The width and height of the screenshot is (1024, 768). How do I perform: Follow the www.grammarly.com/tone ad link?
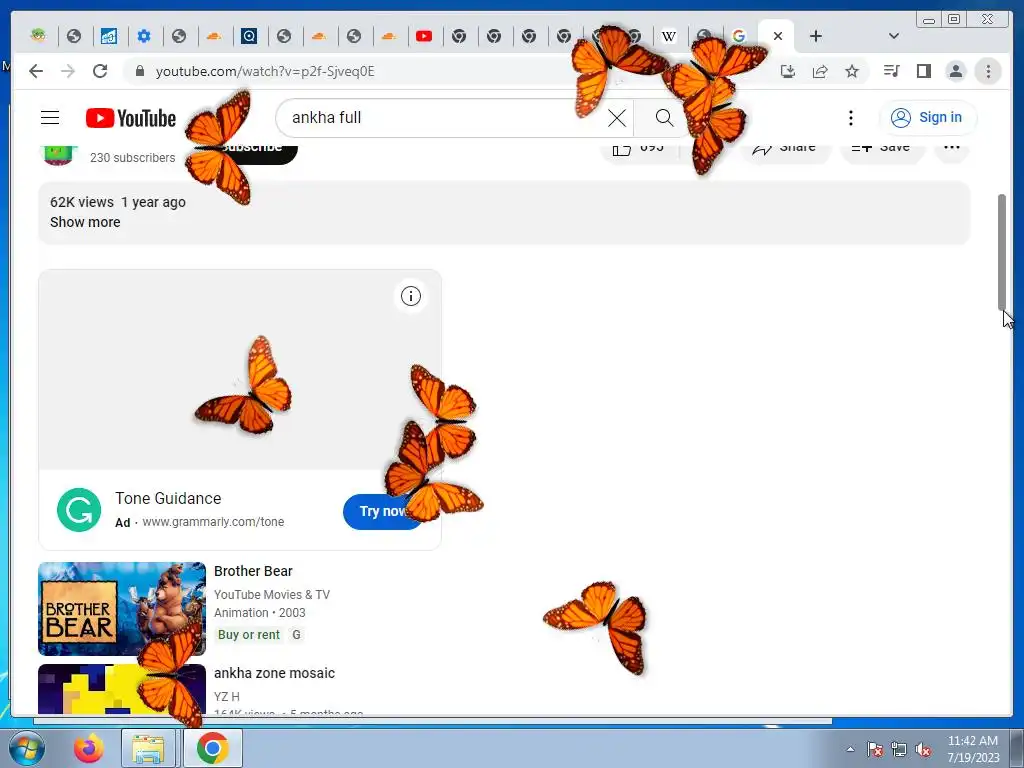tap(213, 522)
